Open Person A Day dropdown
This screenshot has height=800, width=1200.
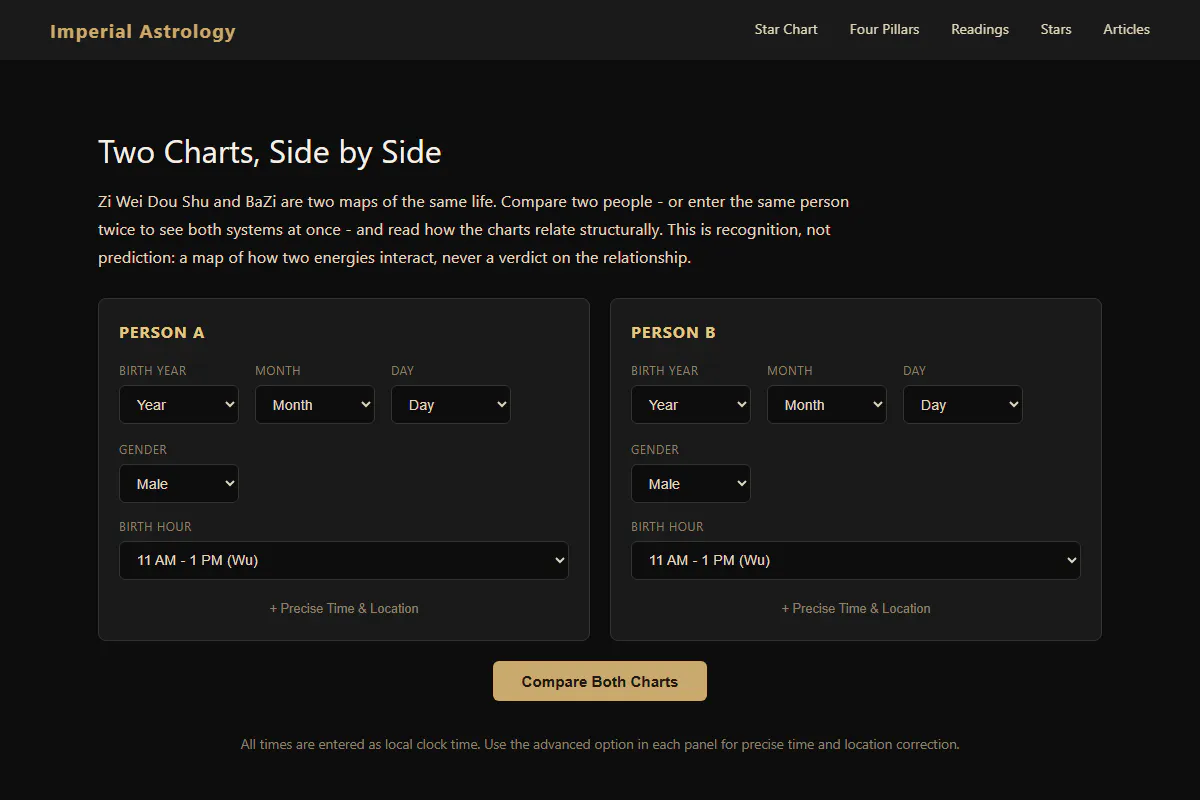(451, 405)
